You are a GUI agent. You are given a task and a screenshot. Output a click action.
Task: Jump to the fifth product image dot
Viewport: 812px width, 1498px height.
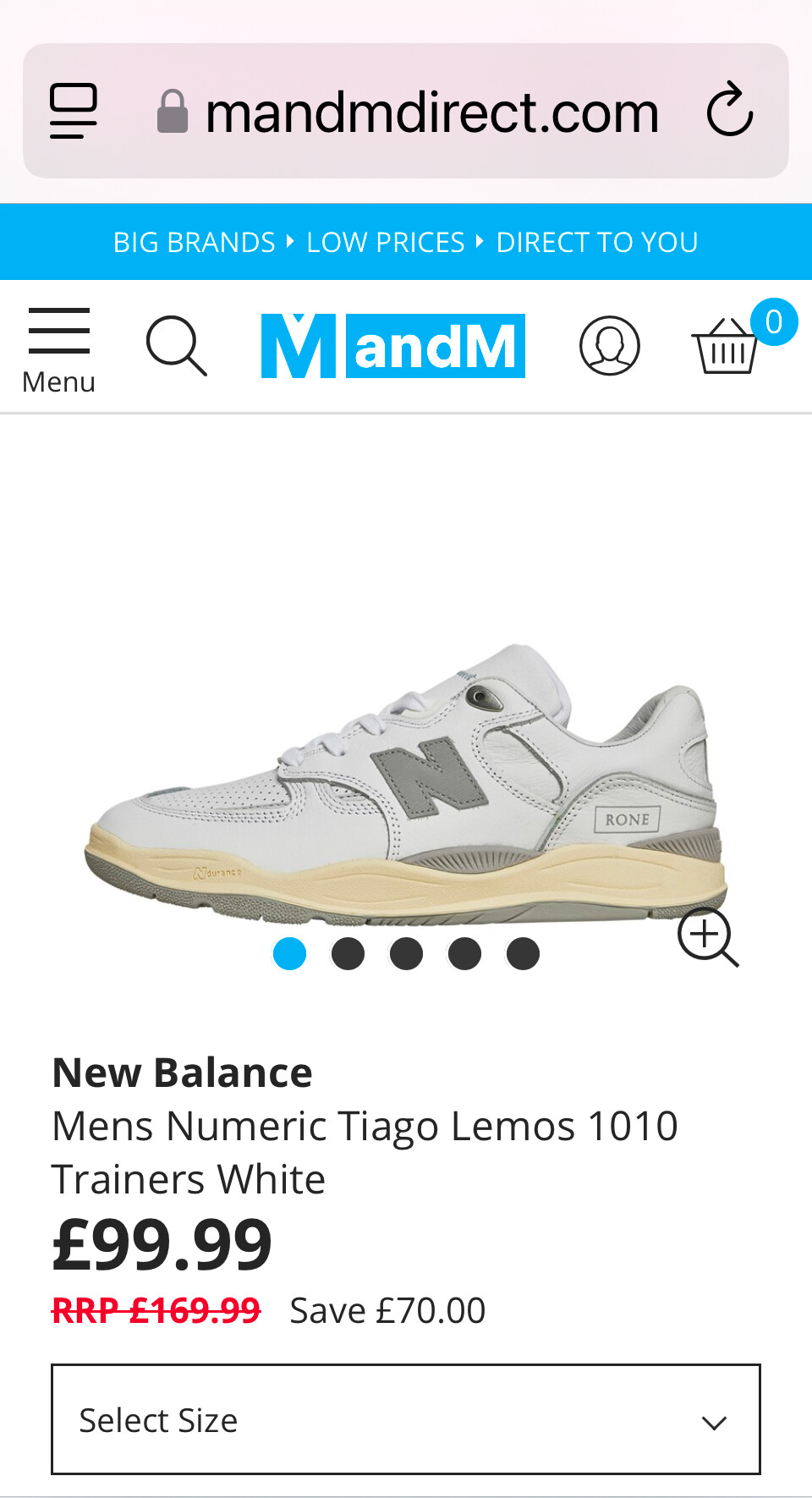(x=523, y=953)
